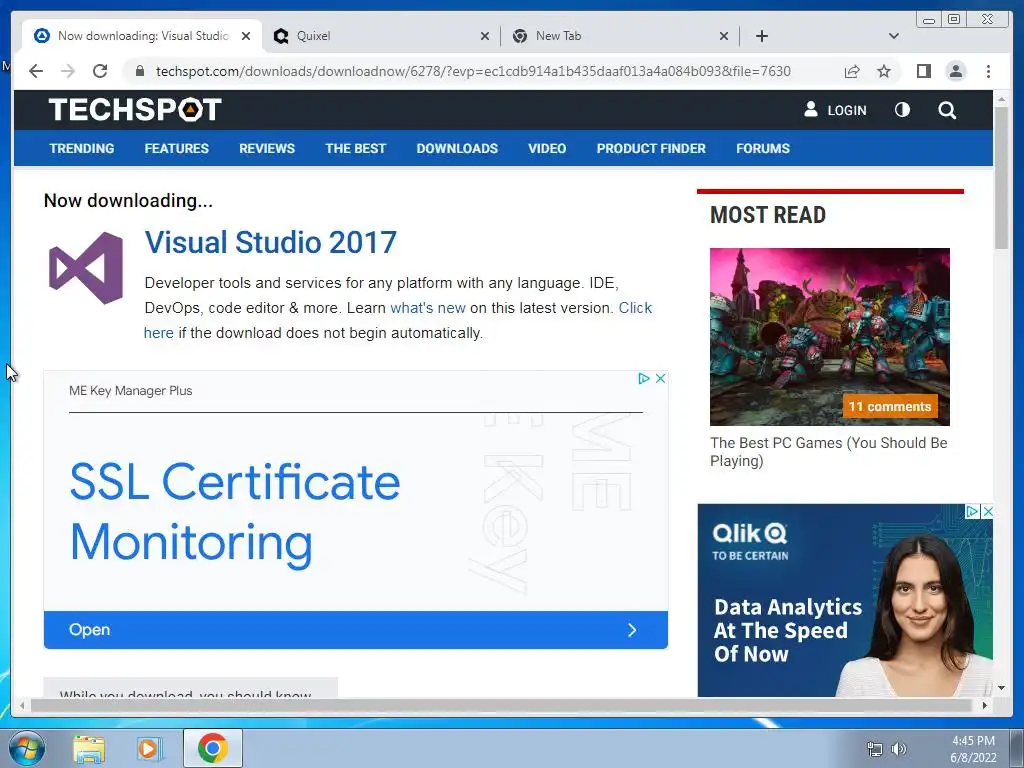Image resolution: width=1024 pixels, height=768 pixels.
Task: Click the horizontal scrollbar right arrow
Action: (x=985, y=705)
